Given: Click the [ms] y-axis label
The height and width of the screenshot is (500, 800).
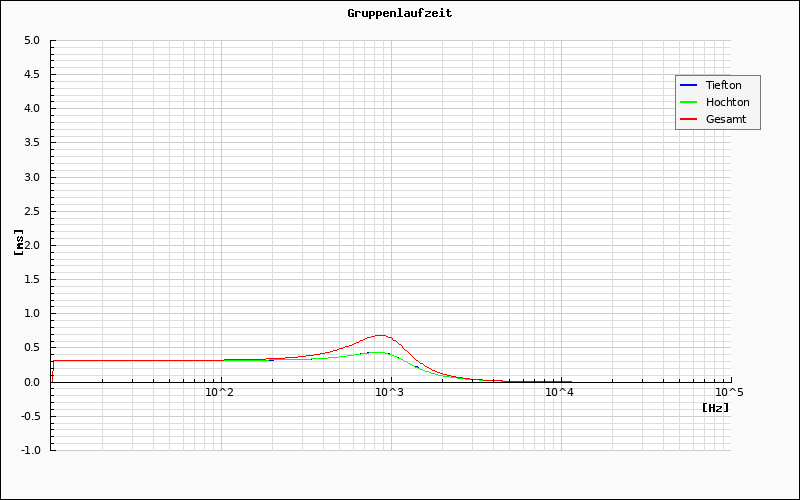Looking at the screenshot, I should pos(19,241).
